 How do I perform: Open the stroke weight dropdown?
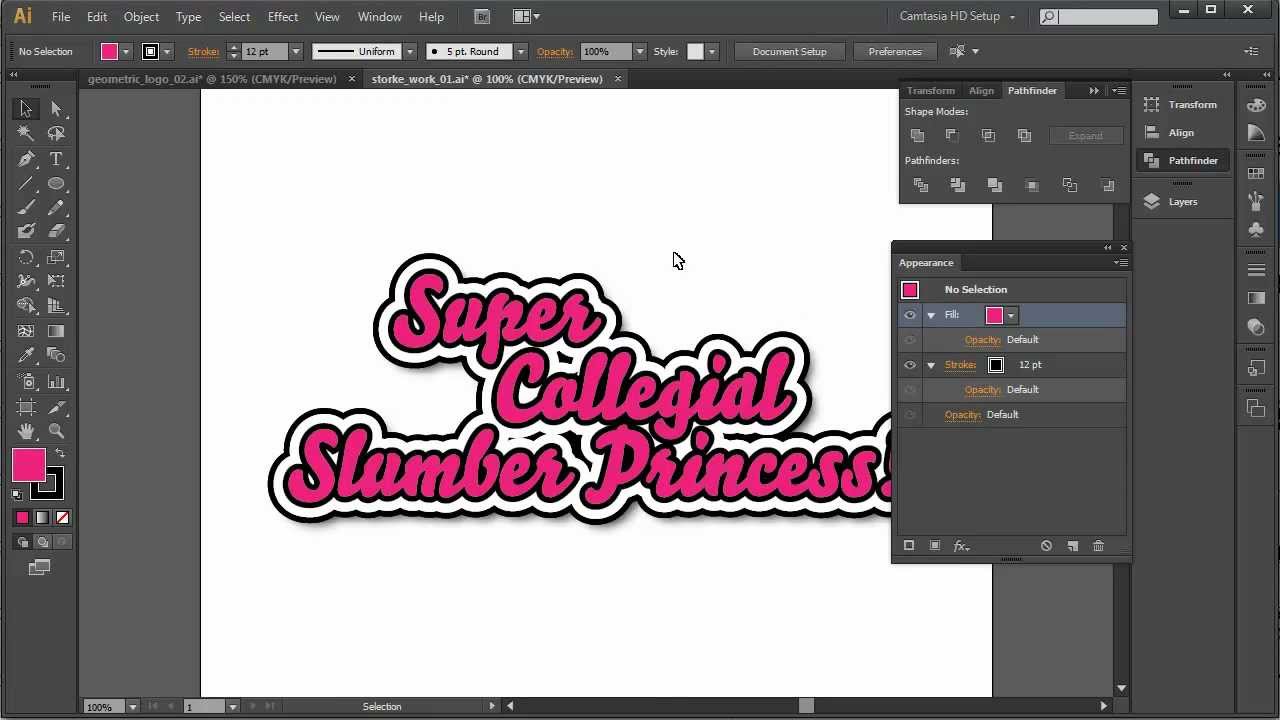pyautogui.click(x=295, y=52)
